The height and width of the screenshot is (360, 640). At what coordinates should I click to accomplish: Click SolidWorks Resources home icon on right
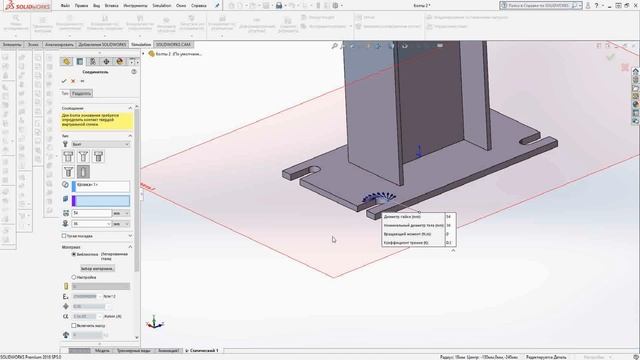point(636,71)
